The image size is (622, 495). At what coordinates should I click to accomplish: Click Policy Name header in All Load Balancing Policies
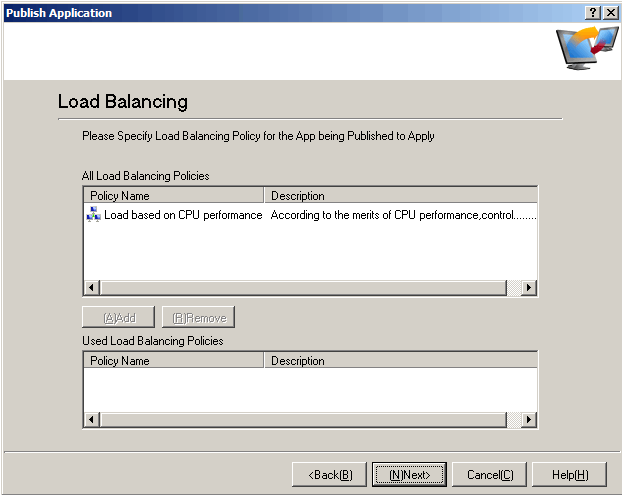point(174,195)
